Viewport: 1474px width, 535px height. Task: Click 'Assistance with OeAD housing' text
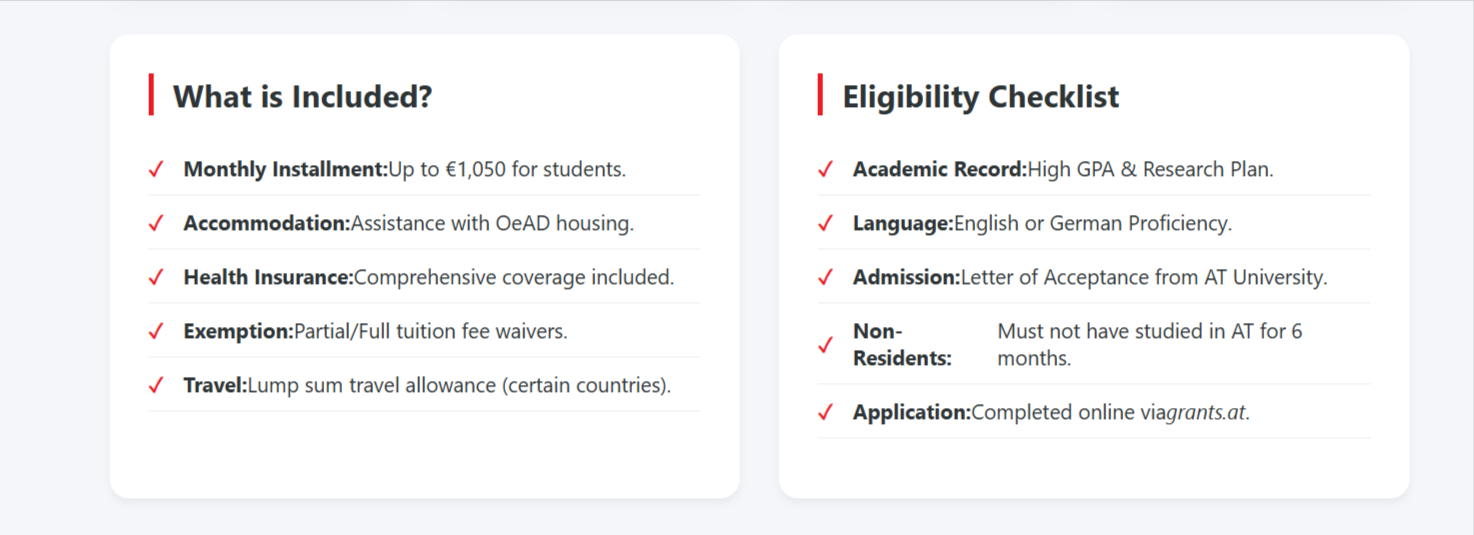(492, 223)
